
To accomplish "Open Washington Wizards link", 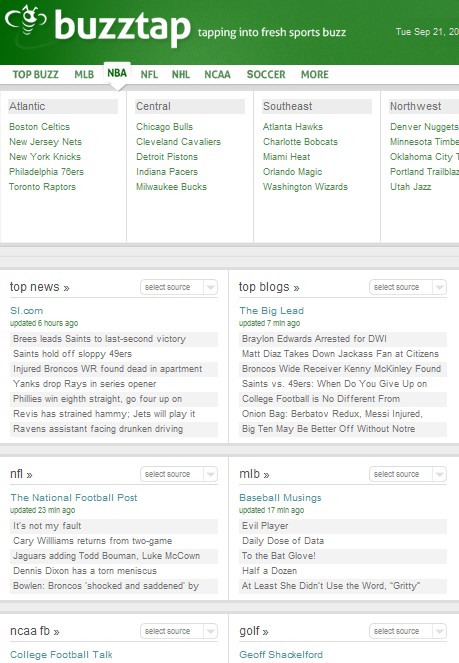I will coord(306,186).
